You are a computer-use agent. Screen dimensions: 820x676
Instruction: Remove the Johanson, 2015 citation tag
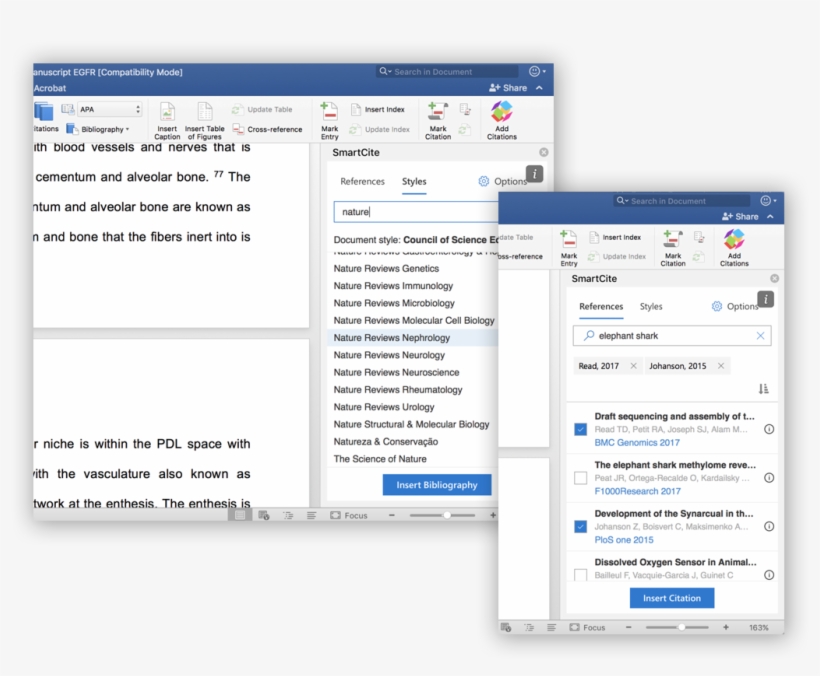coord(719,366)
